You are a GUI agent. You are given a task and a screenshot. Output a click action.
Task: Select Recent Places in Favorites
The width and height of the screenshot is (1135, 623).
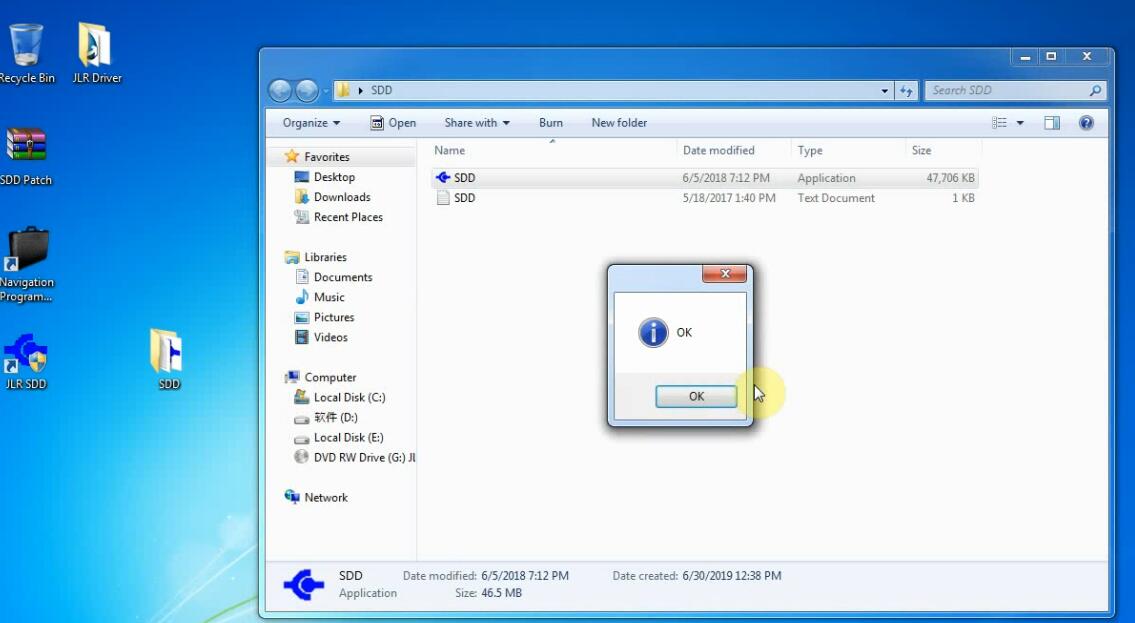point(348,217)
